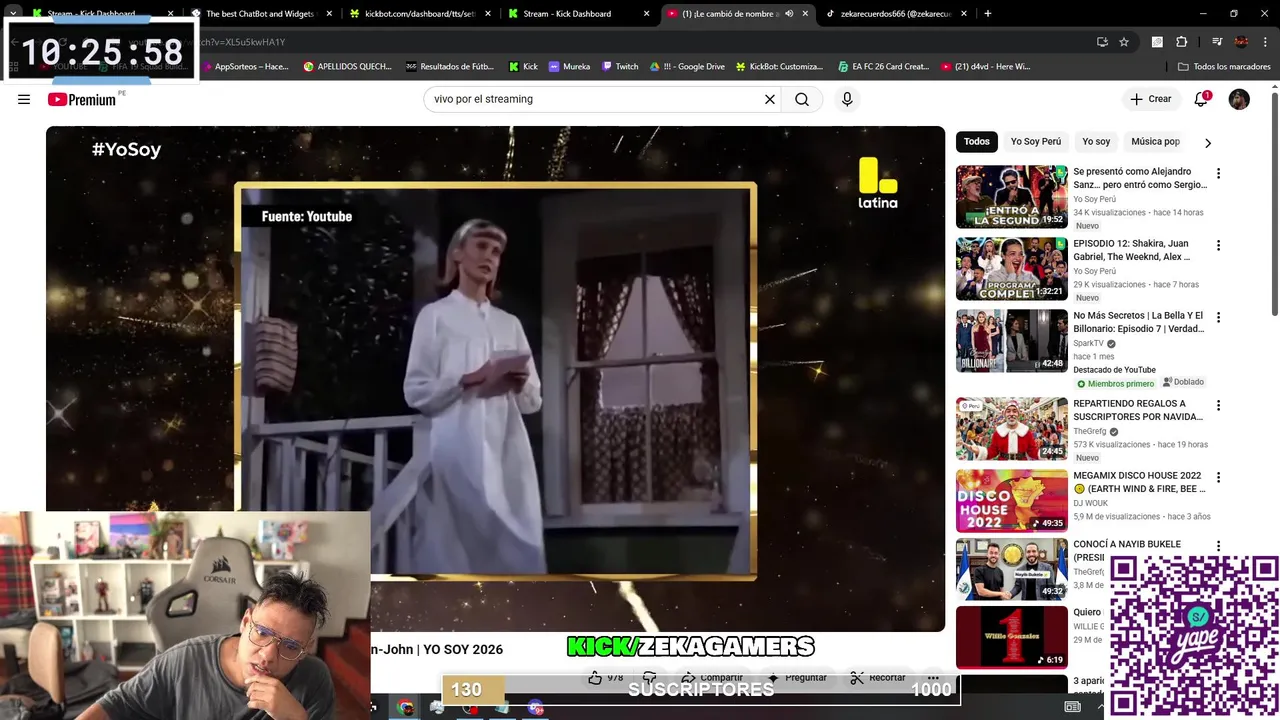Open 'Todos los marcadores' bookmarks folder
Viewport: 1280px width, 720px height.
pyautogui.click(x=1224, y=67)
